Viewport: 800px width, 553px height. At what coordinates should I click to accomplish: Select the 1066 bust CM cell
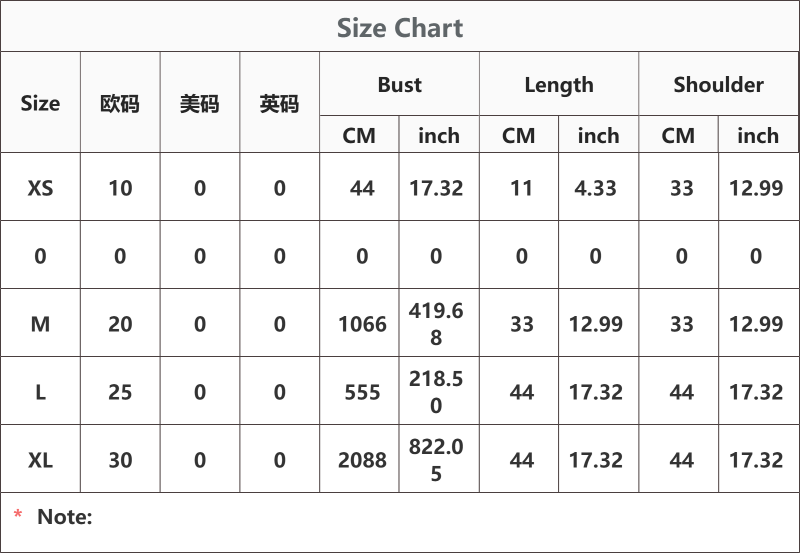click(362, 324)
